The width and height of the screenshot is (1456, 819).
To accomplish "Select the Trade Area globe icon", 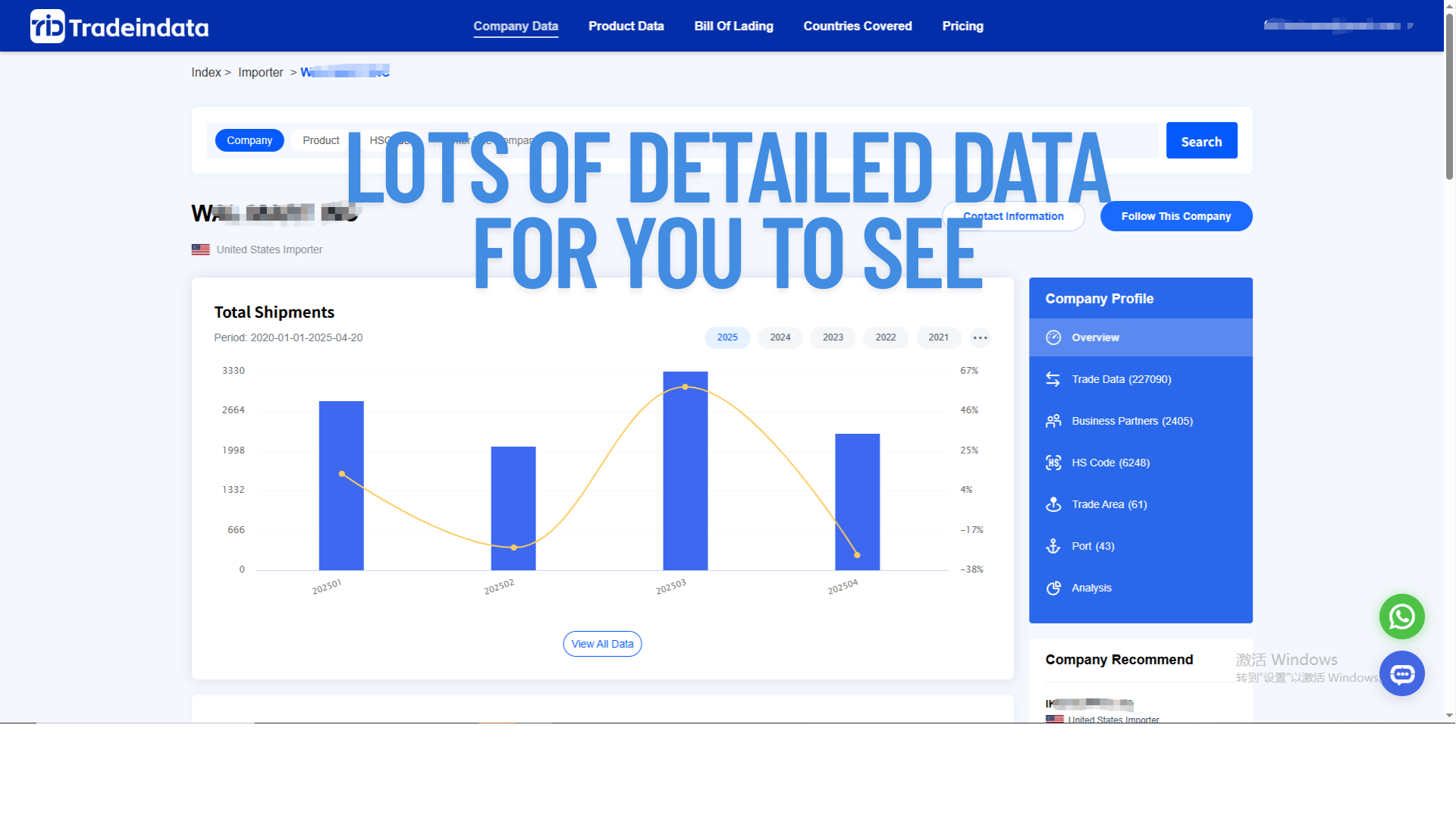I will tap(1053, 504).
